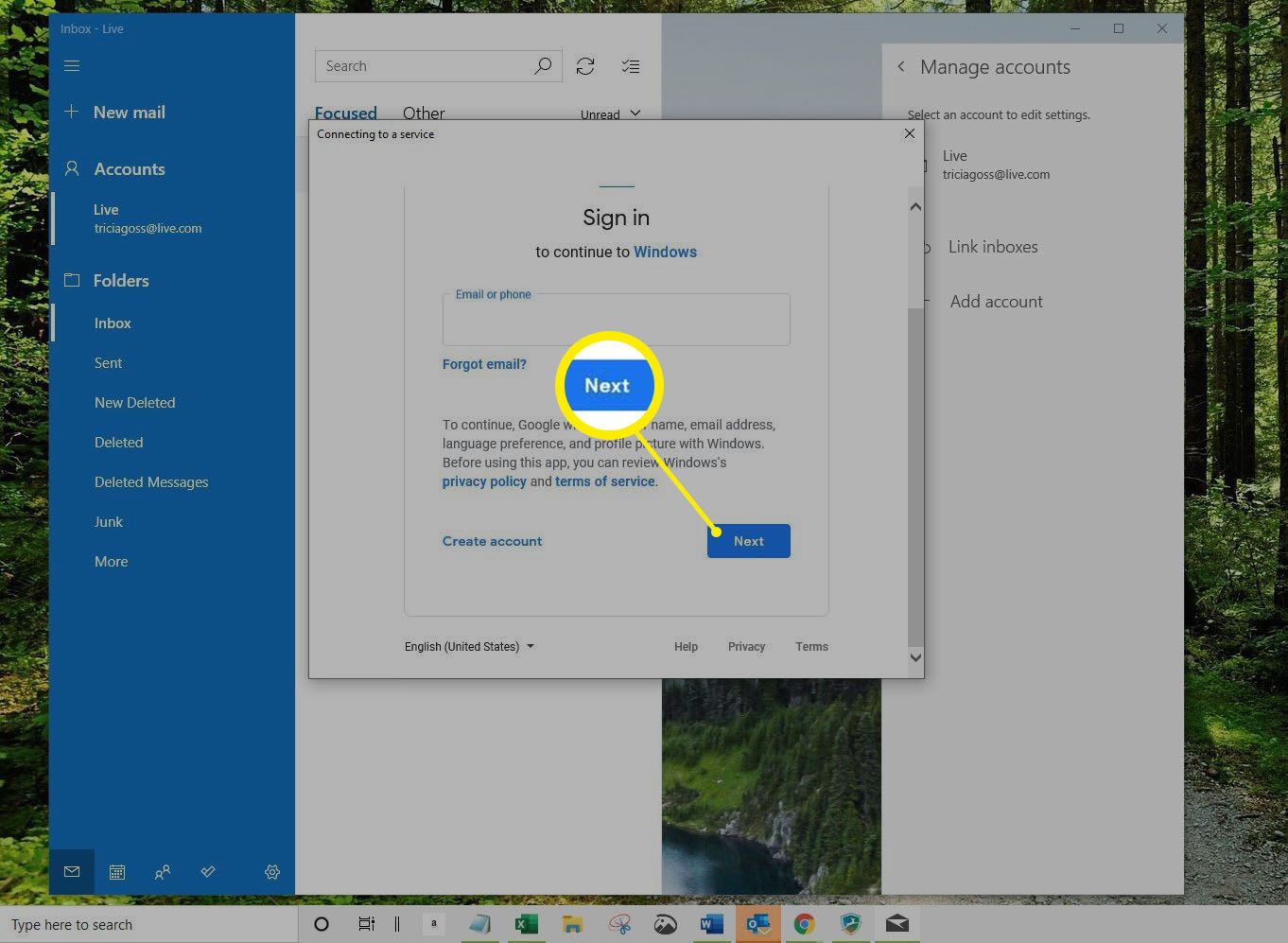
Task: Open Word from the taskbar
Action: 711,924
